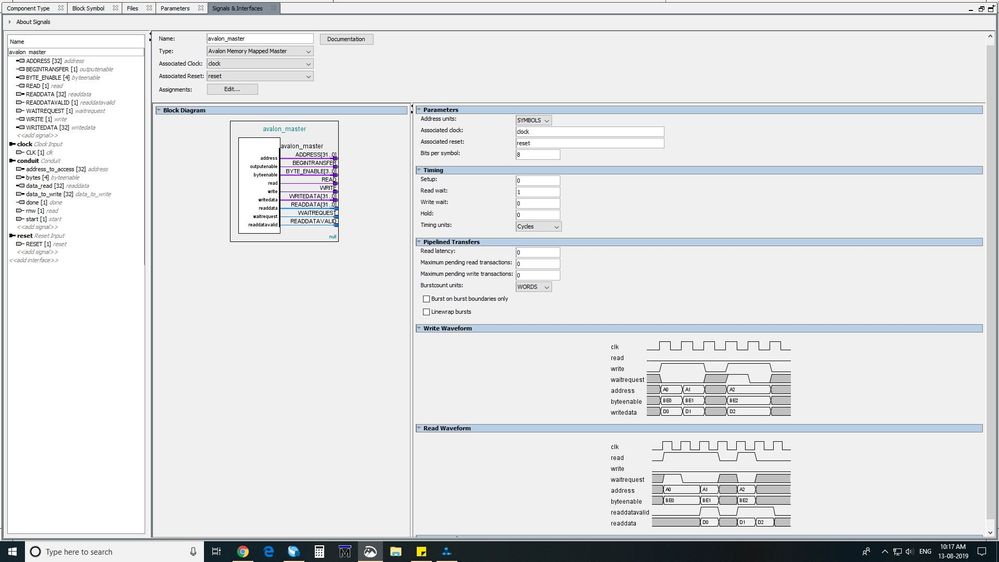The image size is (999, 562).
Task: Enable Burst on burst boundaries only
Action: coord(427,299)
